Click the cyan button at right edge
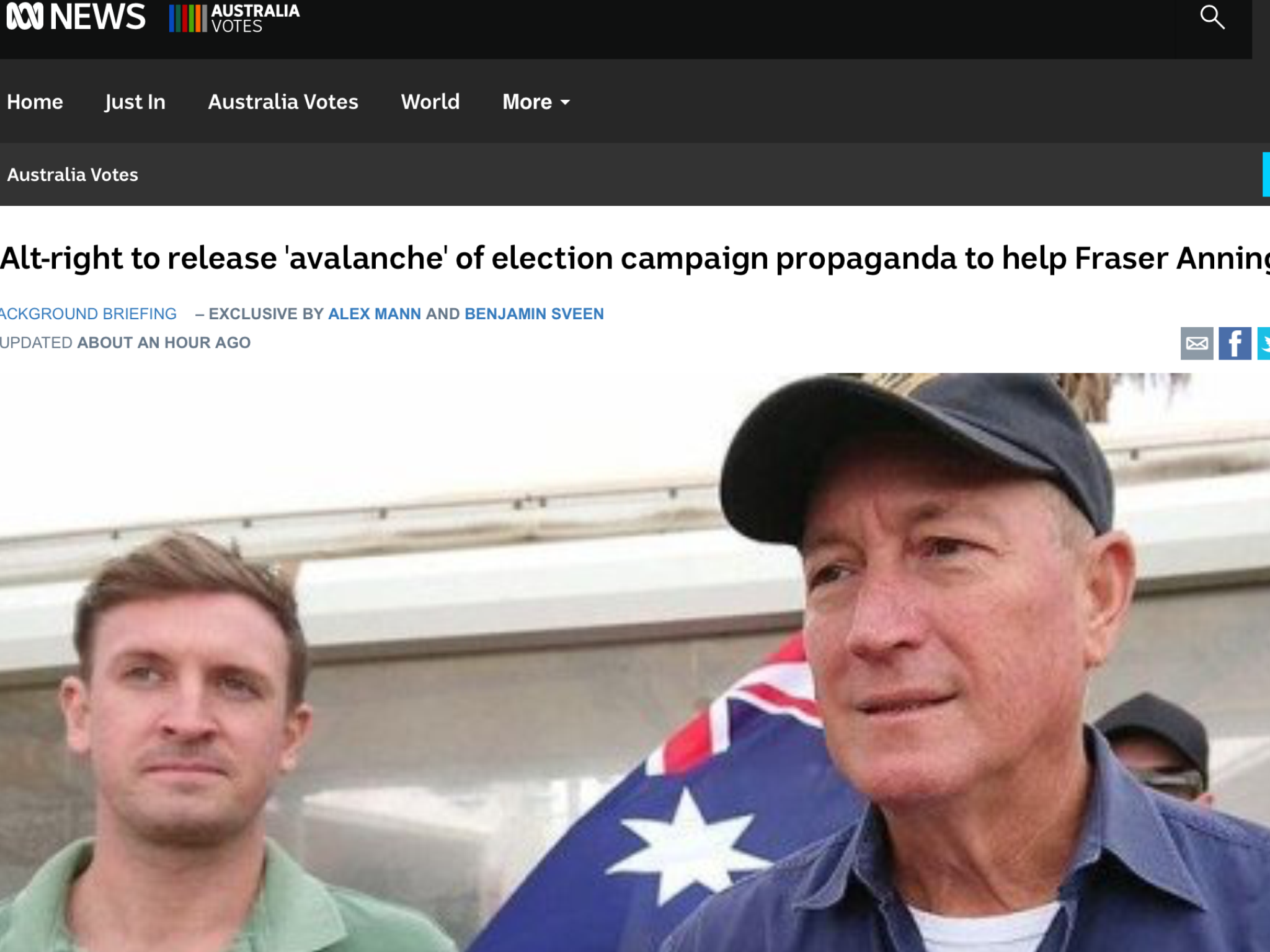Screen dimensions: 1270x952 (x=1266, y=174)
